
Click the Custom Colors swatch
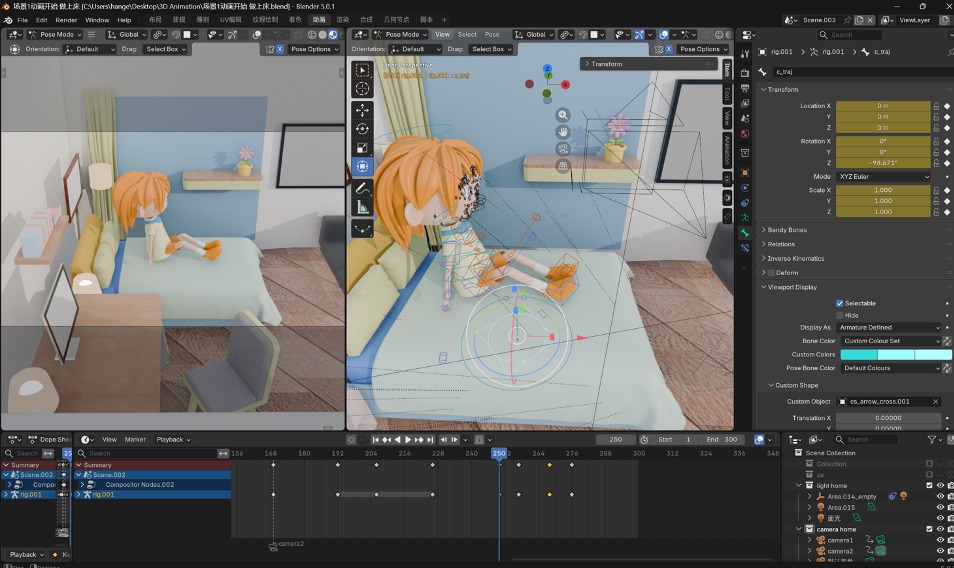[x=896, y=355]
